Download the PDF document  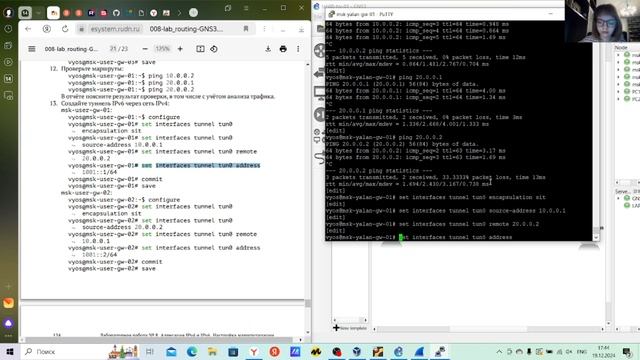[268, 49]
